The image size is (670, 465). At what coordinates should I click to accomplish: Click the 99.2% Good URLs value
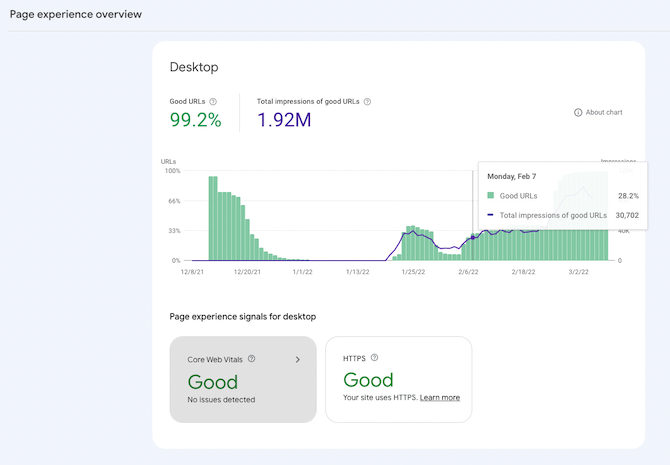[x=196, y=121]
